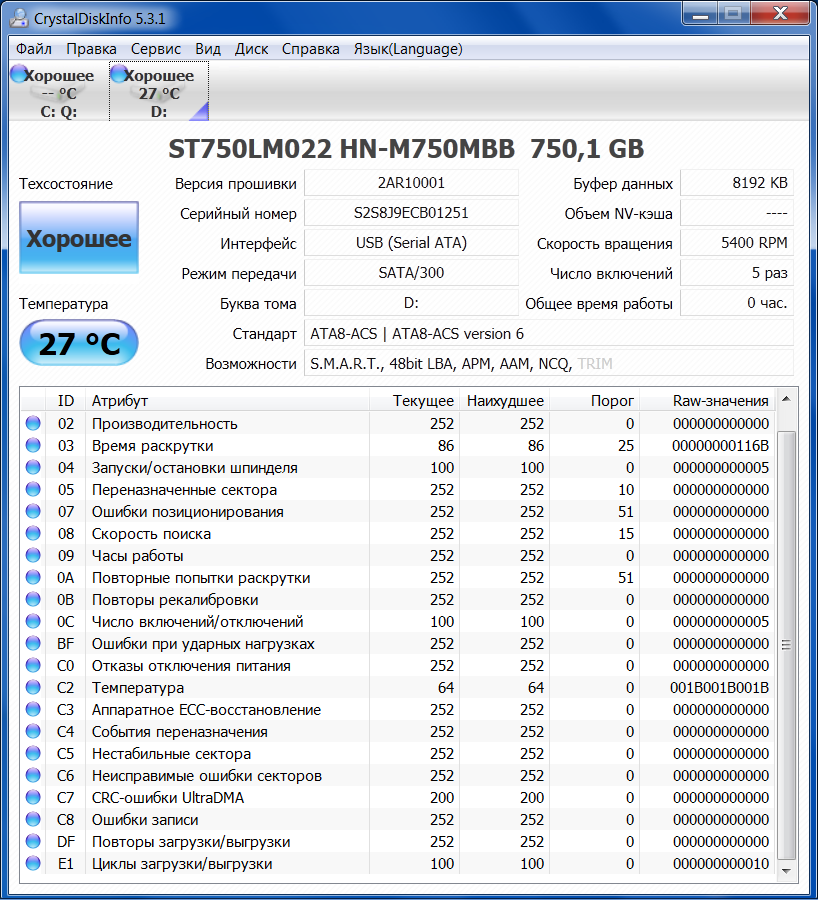Click the serial number field
This screenshot has height=900, width=818.
click(x=411, y=213)
